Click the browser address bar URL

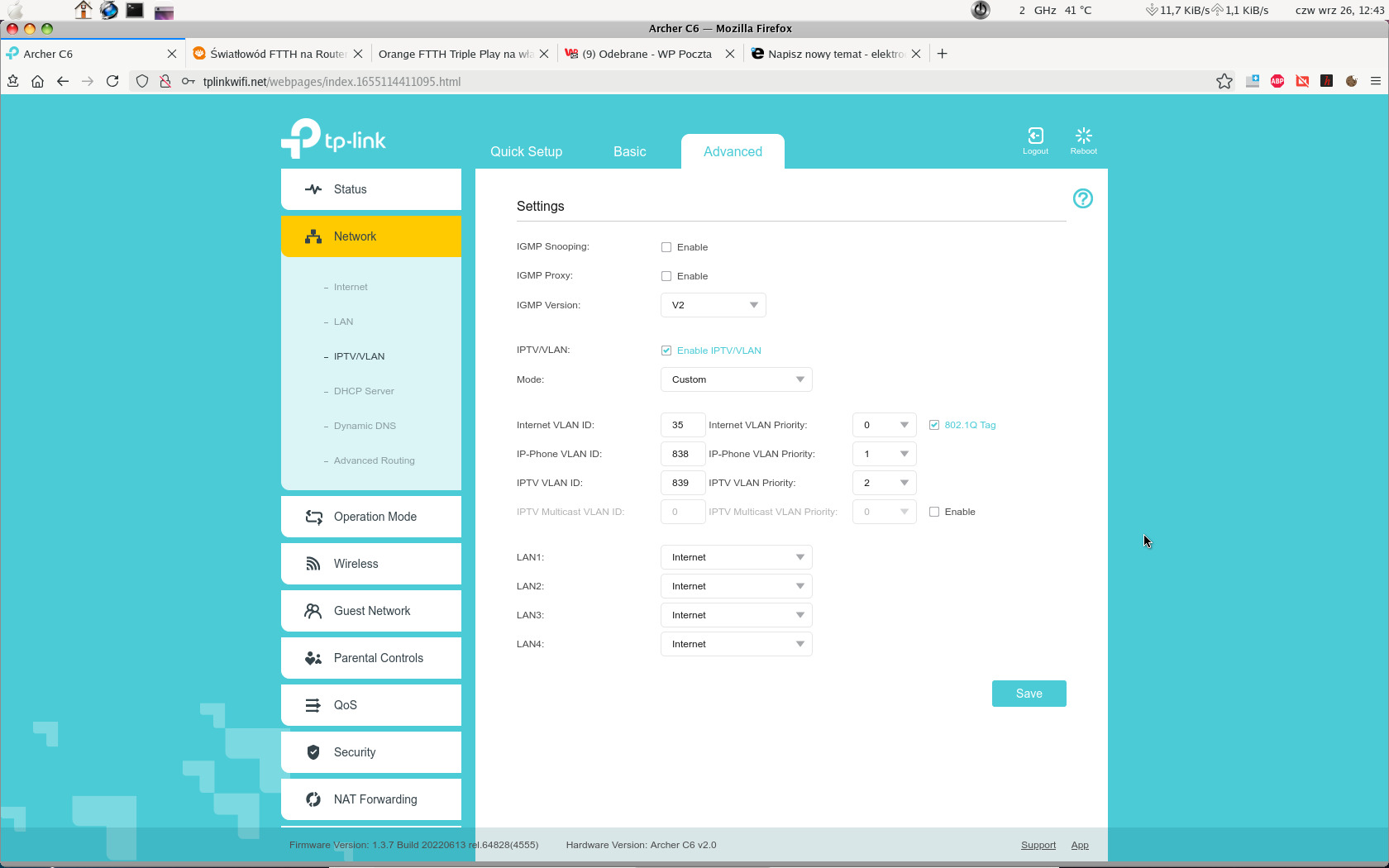332,81
